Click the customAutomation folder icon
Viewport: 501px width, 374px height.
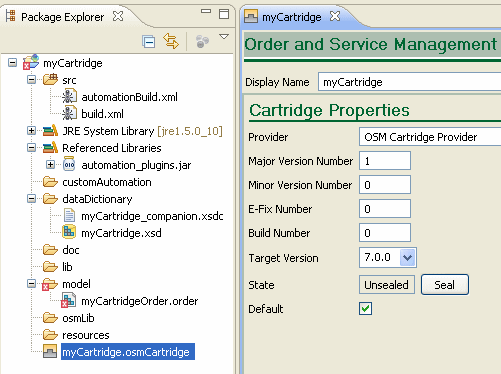[x=50, y=182]
